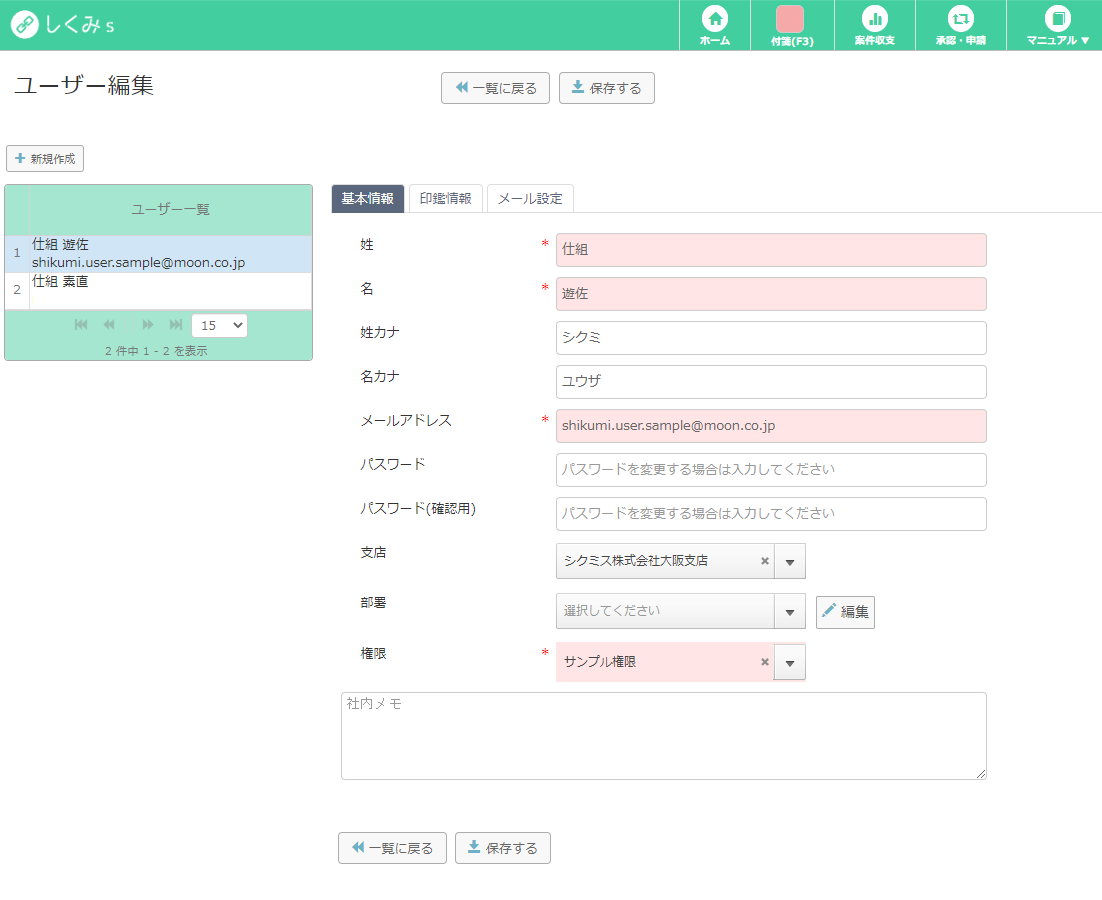Click the ユーザー一覧 column header
Screen dimensions: 1102x900
[x=171, y=209]
